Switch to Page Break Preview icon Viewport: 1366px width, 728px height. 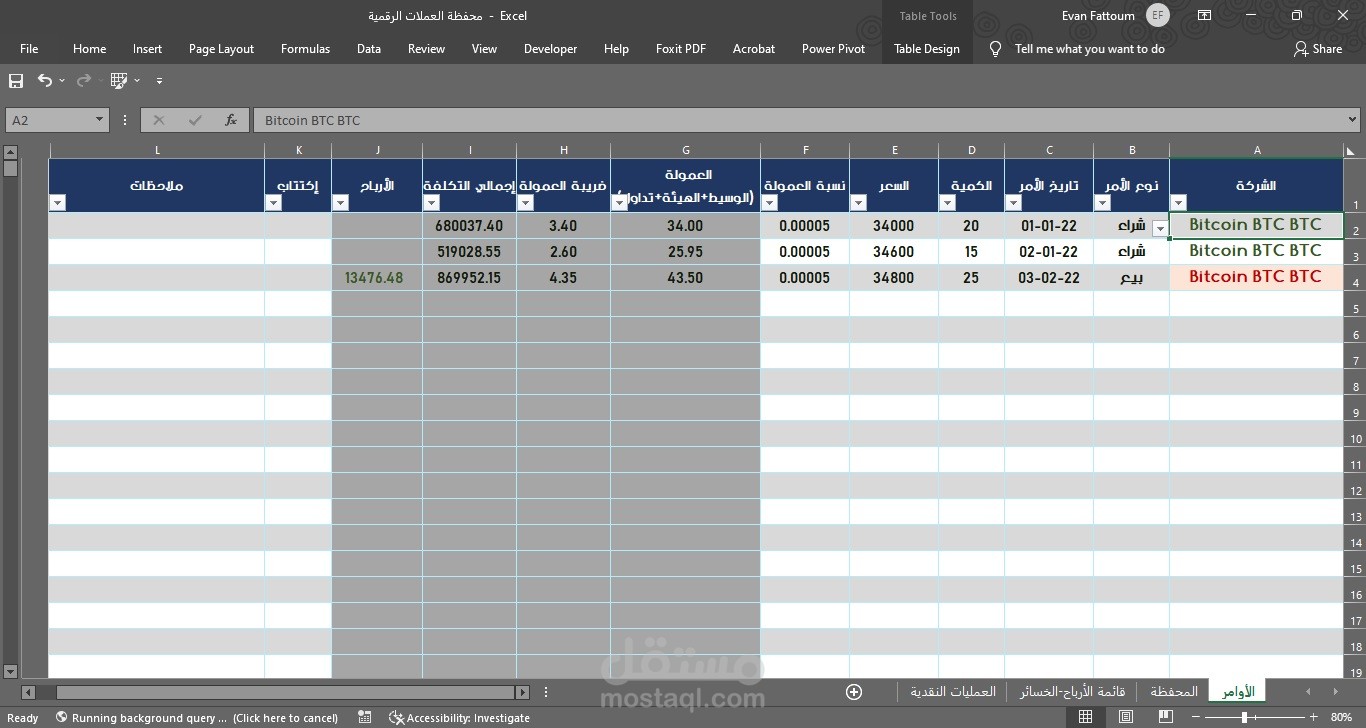click(1166, 717)
